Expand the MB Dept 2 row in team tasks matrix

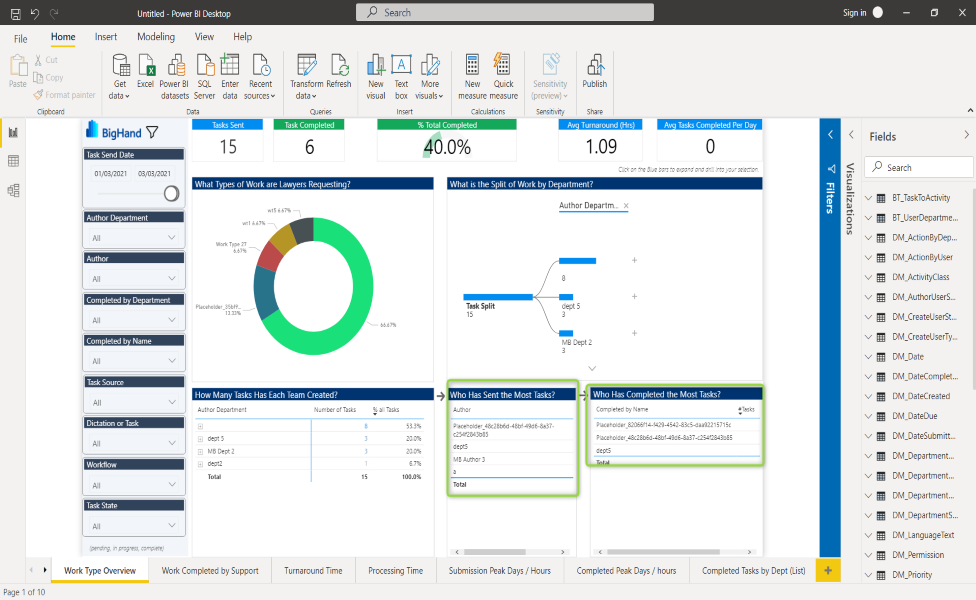(x=200, y=451)
